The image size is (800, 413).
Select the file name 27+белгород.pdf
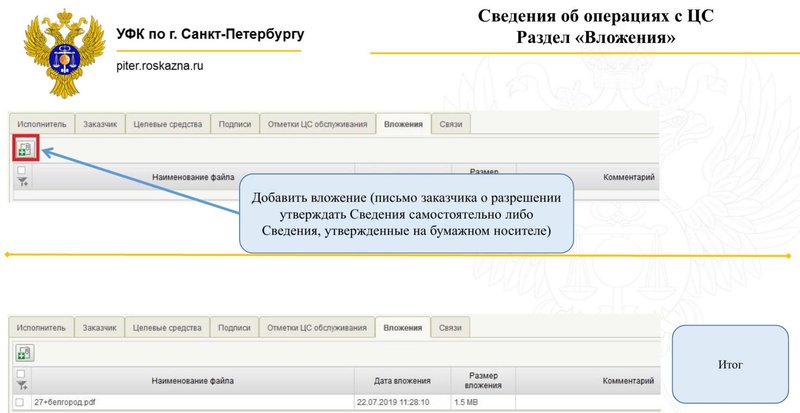pyautogui.click(x=65, y=402)
